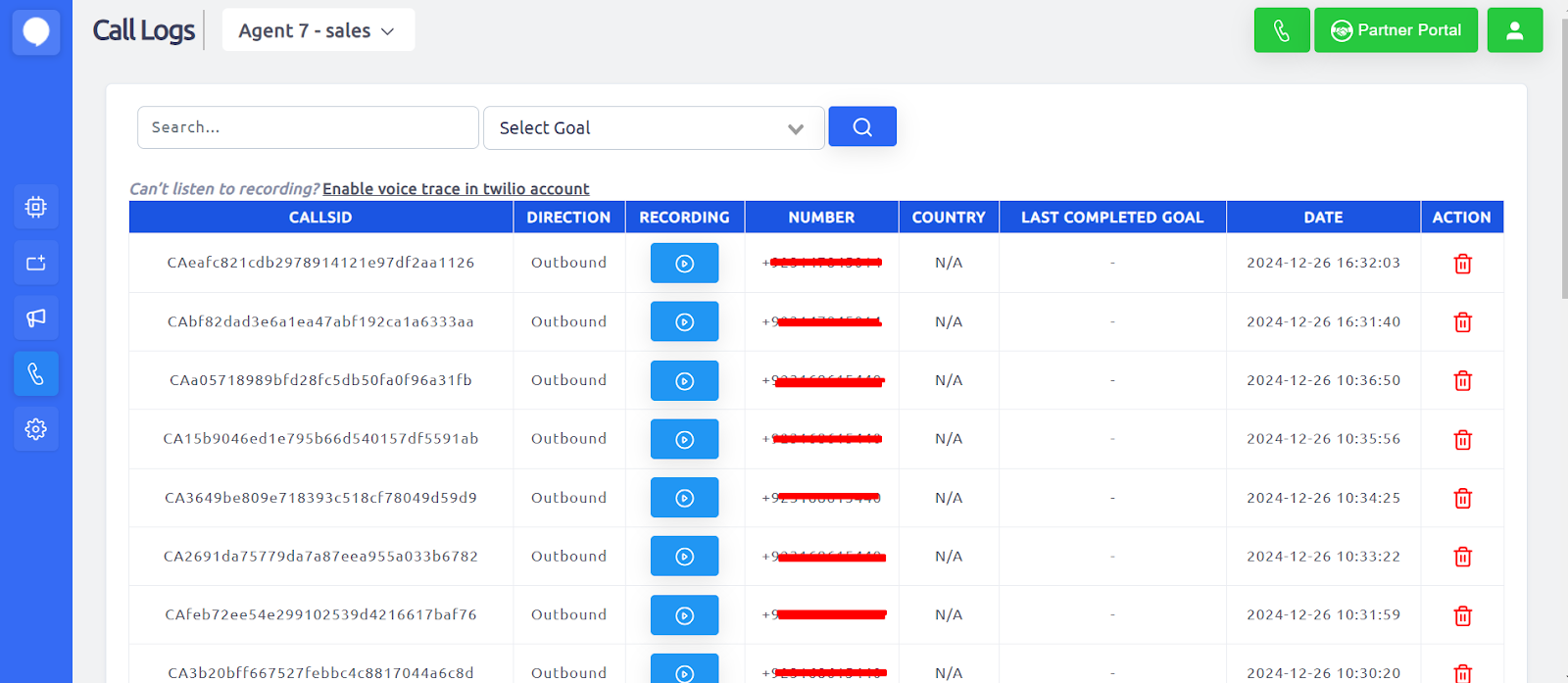
Task: Expand the Agent 7 - sales dropdown
Action: pos(318,30)
